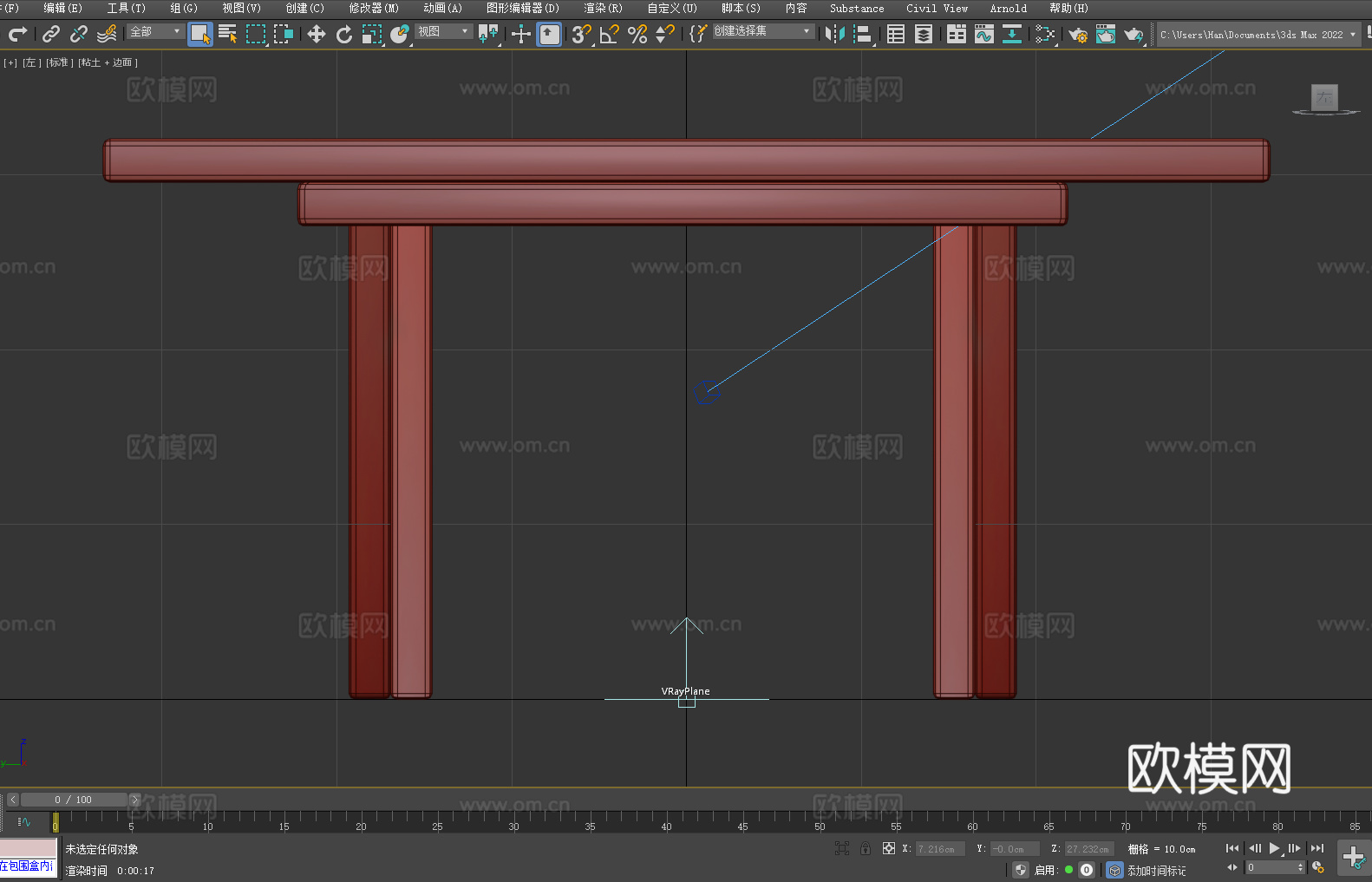1372x882 pixels.
Task: Click the X coordinate field
Action: [x=940, y=849]
